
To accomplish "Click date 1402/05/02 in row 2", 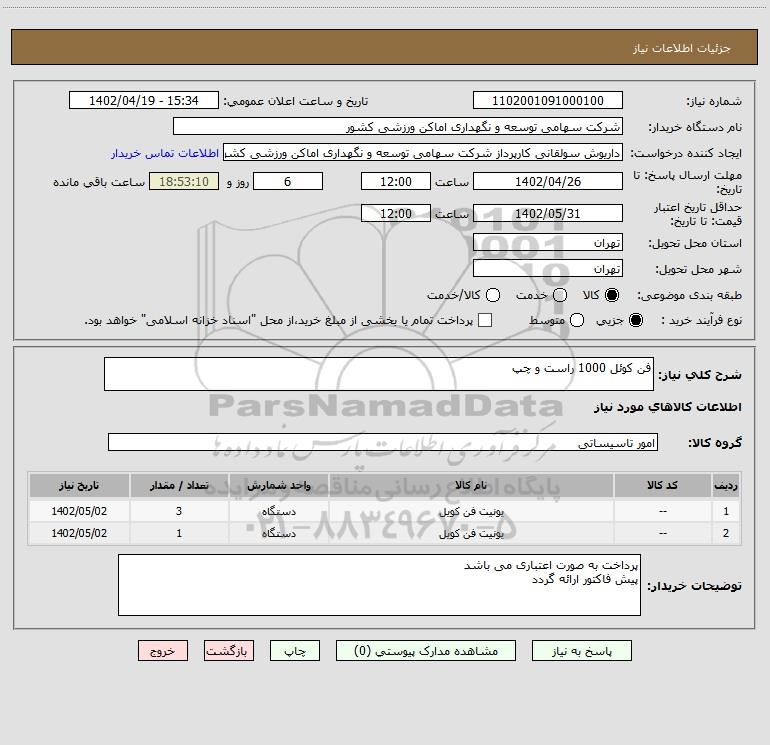I will (x=79, y=533).
